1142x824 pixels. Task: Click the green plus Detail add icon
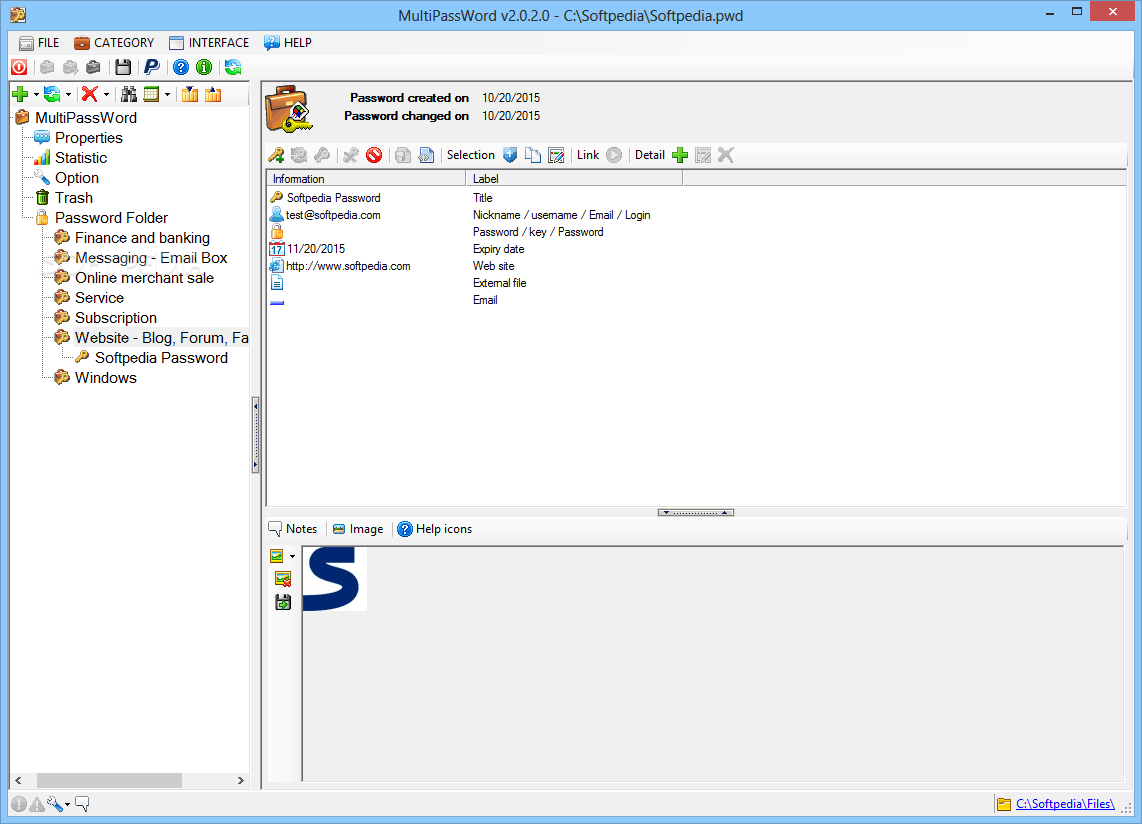click(x=680, y=155)
